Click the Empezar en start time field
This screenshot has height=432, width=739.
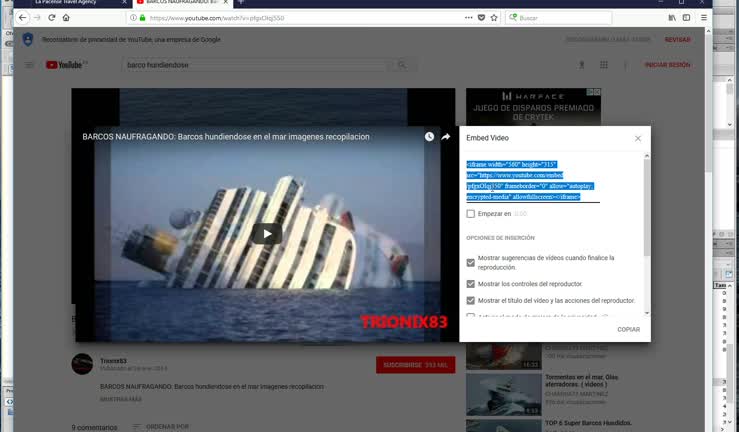521,214
